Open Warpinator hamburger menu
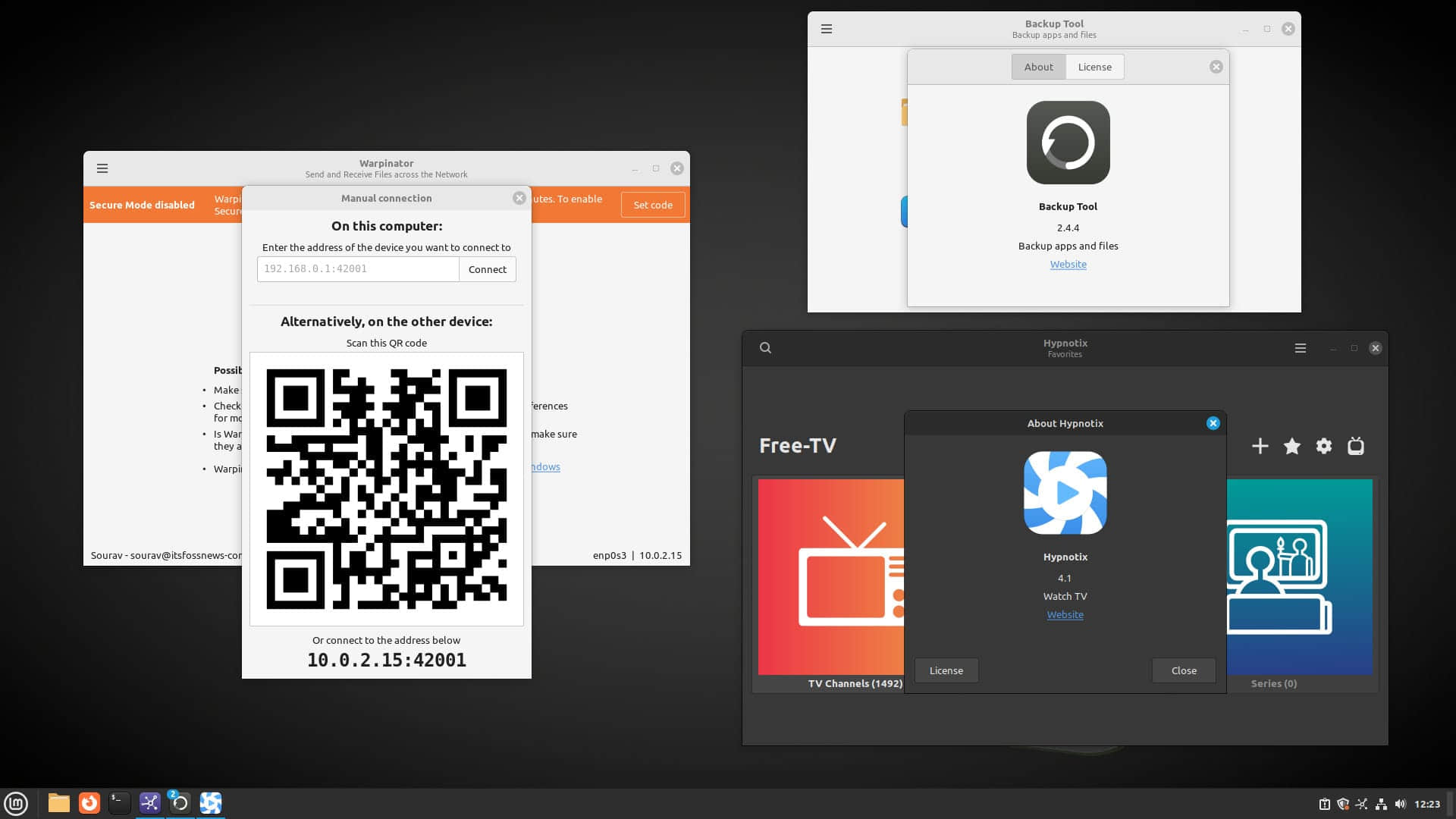This screenshot has width=1456, height=819. [x=102, y=168]
